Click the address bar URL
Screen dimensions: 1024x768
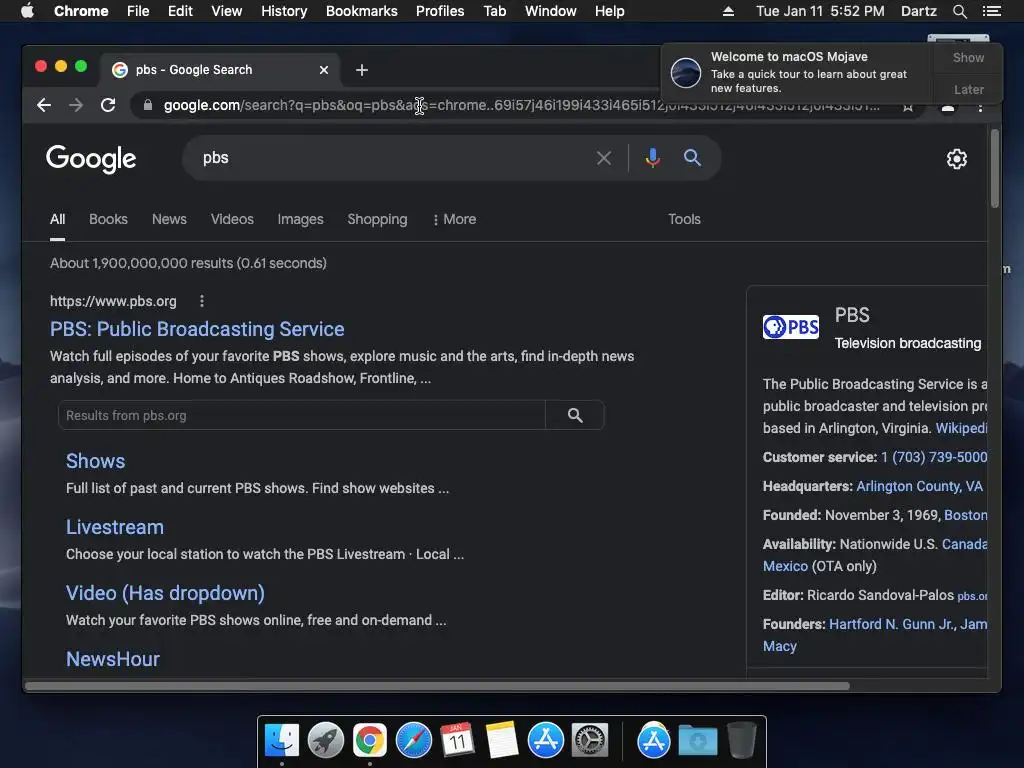(x=521, y=105)
